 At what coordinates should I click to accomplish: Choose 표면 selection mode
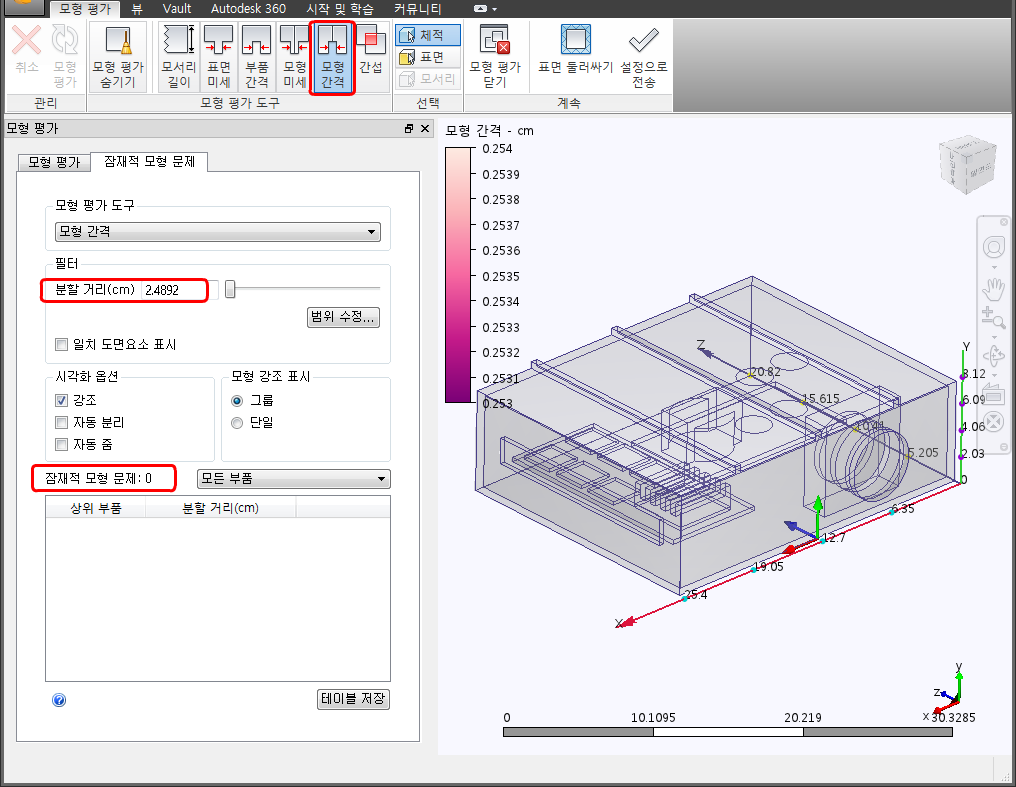428,57
